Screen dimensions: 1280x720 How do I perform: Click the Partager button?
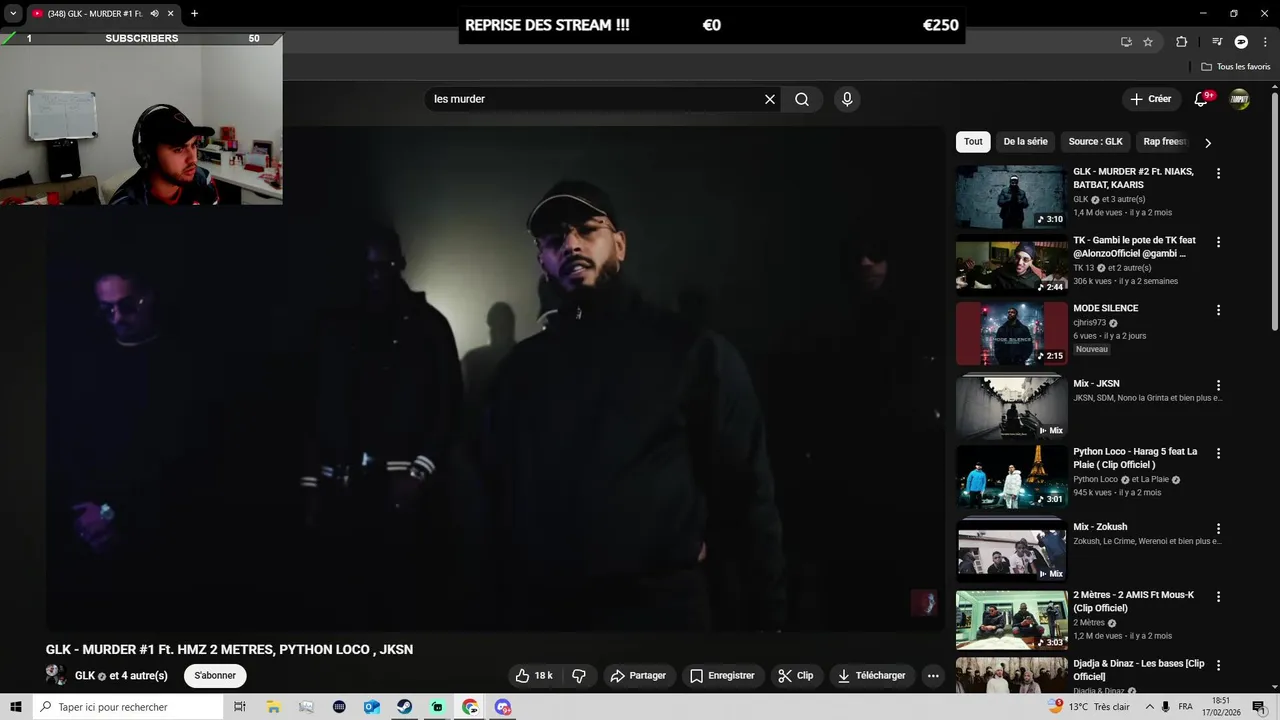[638, 676]
